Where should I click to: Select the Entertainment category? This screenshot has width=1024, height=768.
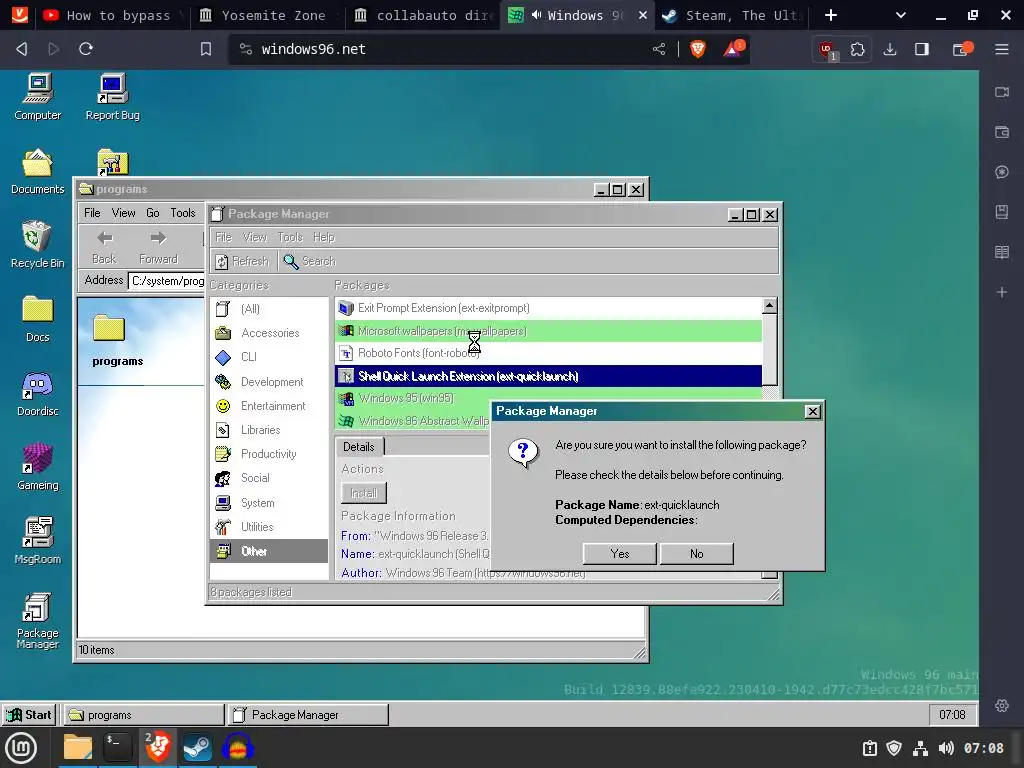tap(268, 406)
